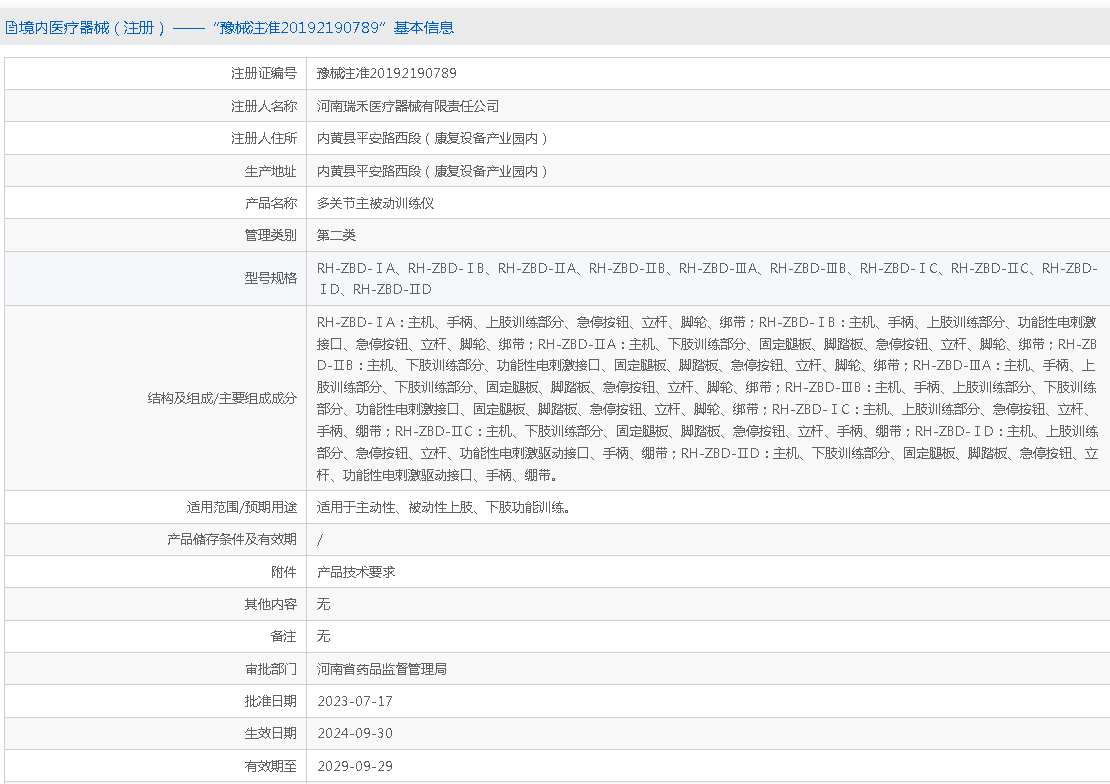Click the 适用范围/预期用途 value text
Screen dimensions: 1110x784
coord(444,507)
